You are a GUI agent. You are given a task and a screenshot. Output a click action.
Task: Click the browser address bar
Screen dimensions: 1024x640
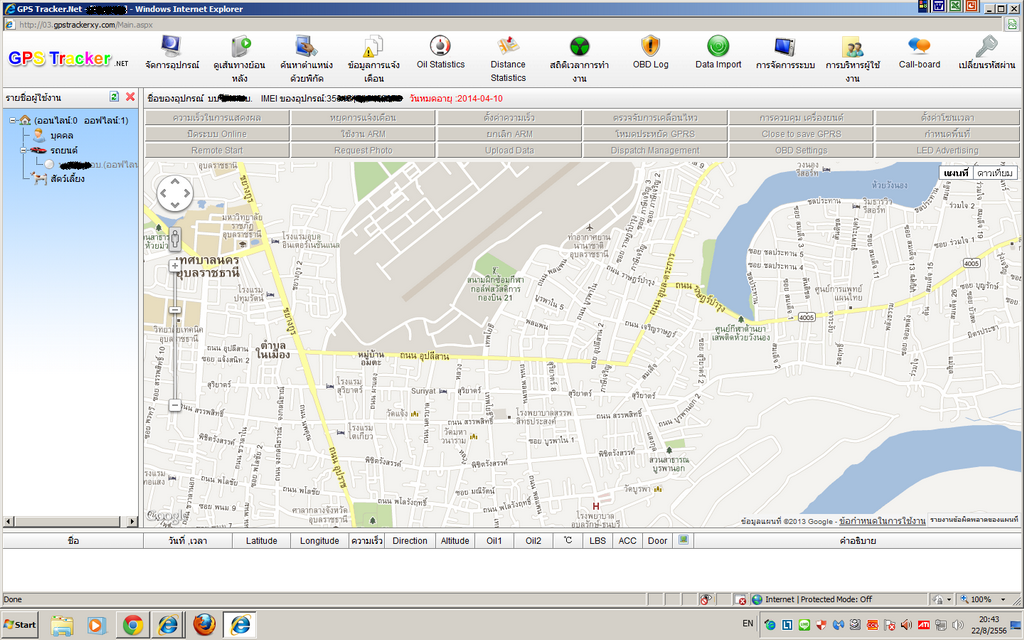click(503, 25)
